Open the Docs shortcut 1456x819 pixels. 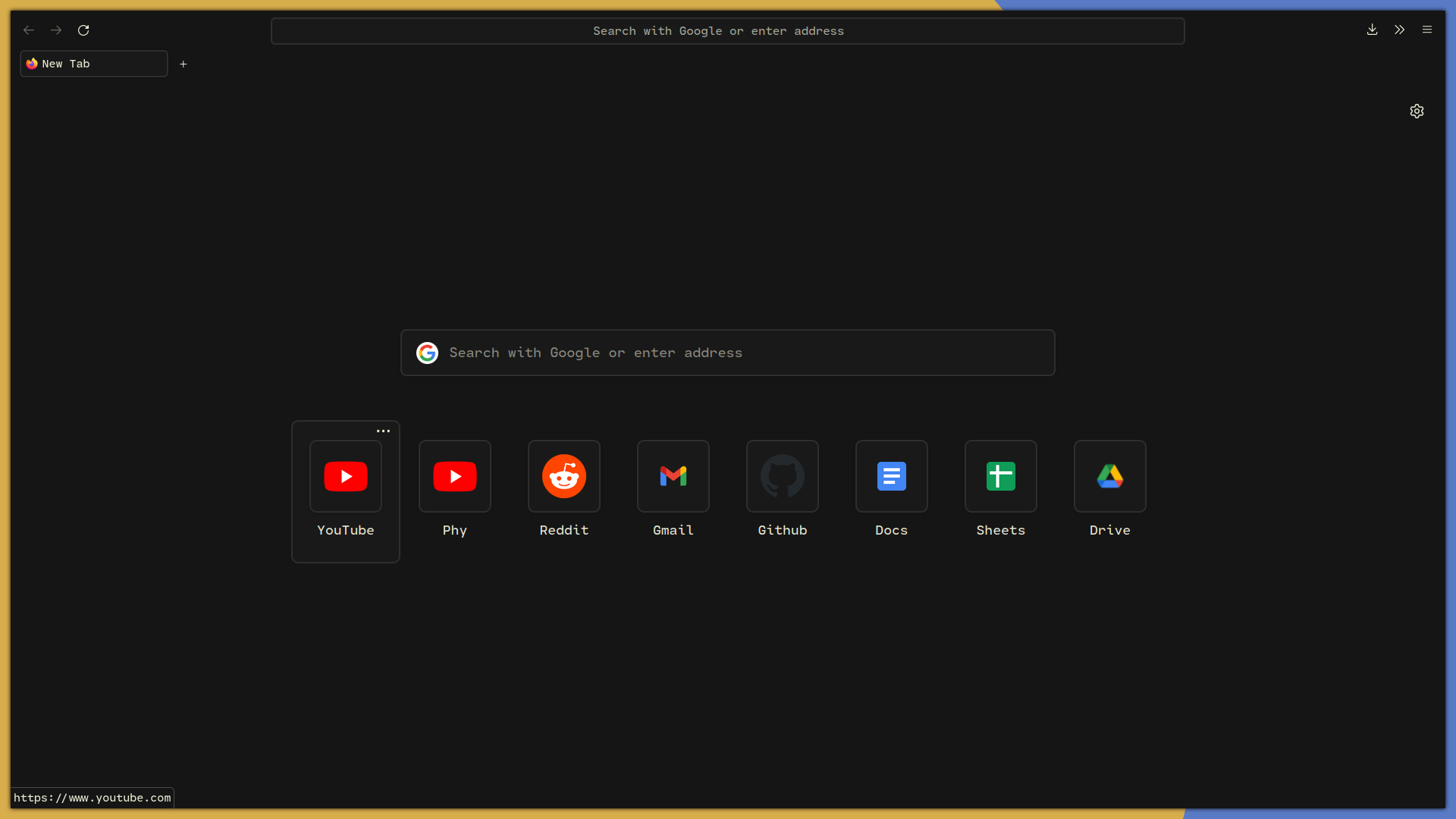tap(892, 476)
